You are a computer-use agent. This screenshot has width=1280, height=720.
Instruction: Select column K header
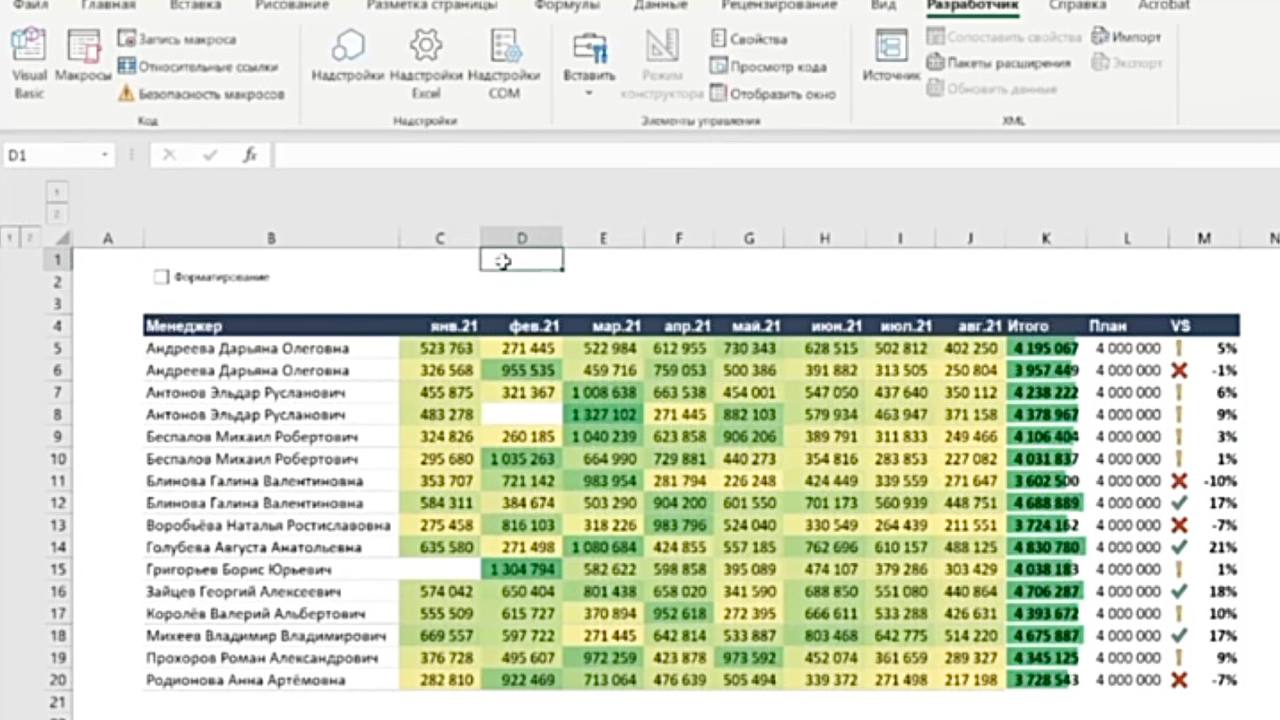(1045, 238)
